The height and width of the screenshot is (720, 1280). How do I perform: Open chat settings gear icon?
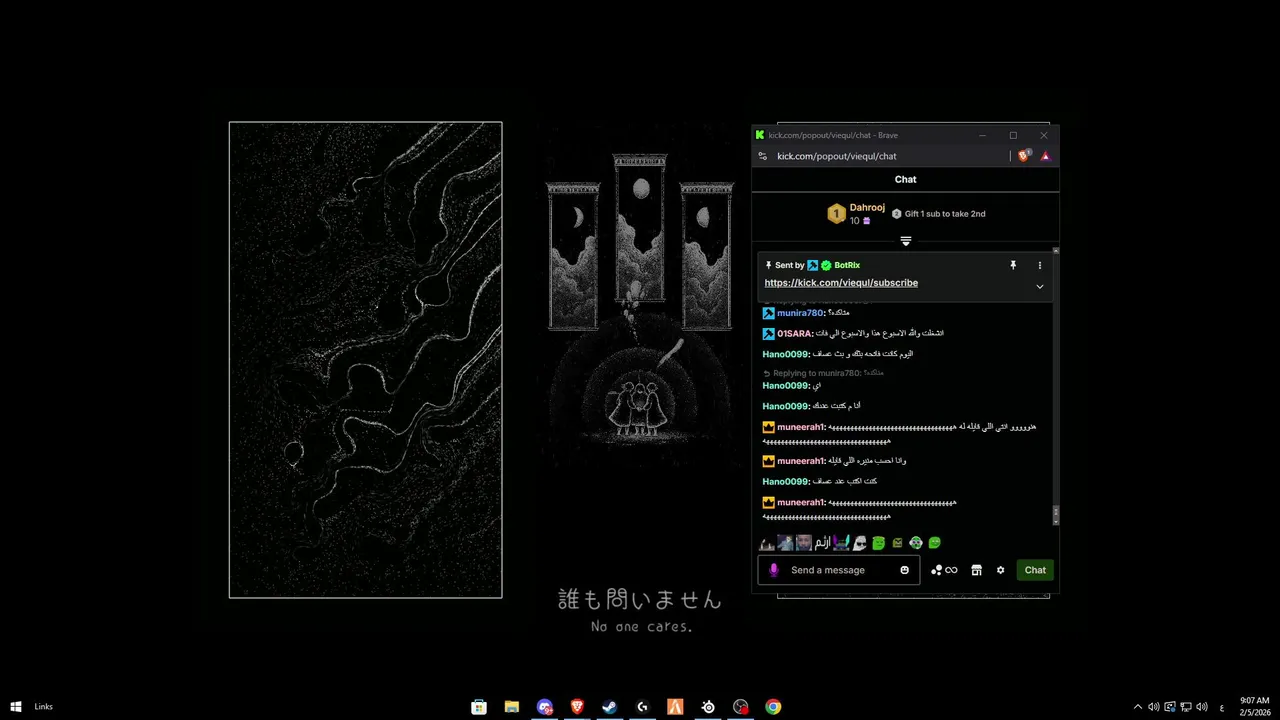pyautogui.click(x=1000, y=570)
